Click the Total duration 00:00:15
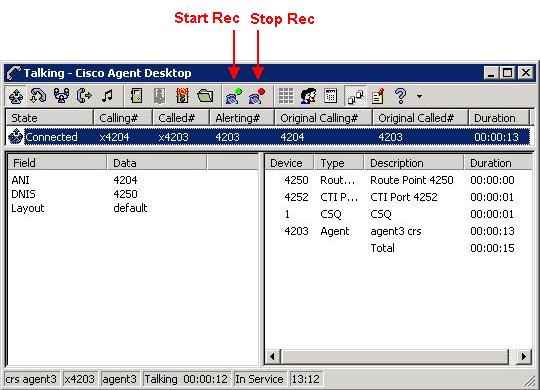The width and height of the screenshot is (540, 390). coord(492,248)
